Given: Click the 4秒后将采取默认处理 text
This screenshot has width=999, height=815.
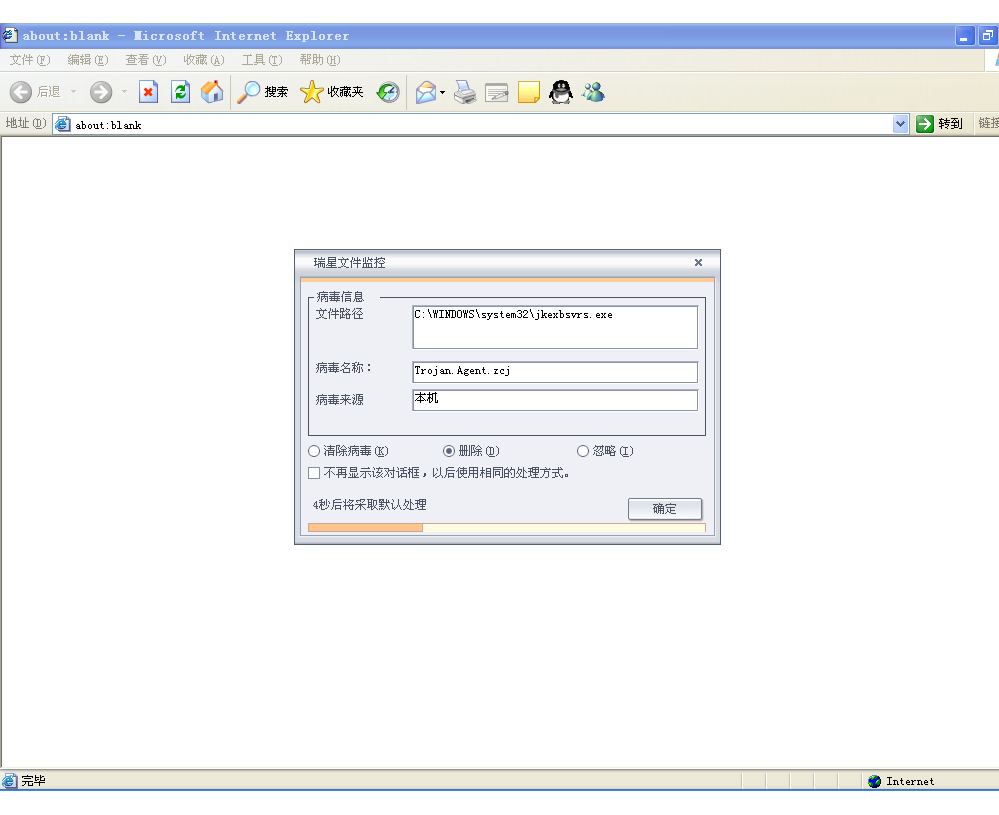Looking at the screenshot, I should tap(370, 505).
